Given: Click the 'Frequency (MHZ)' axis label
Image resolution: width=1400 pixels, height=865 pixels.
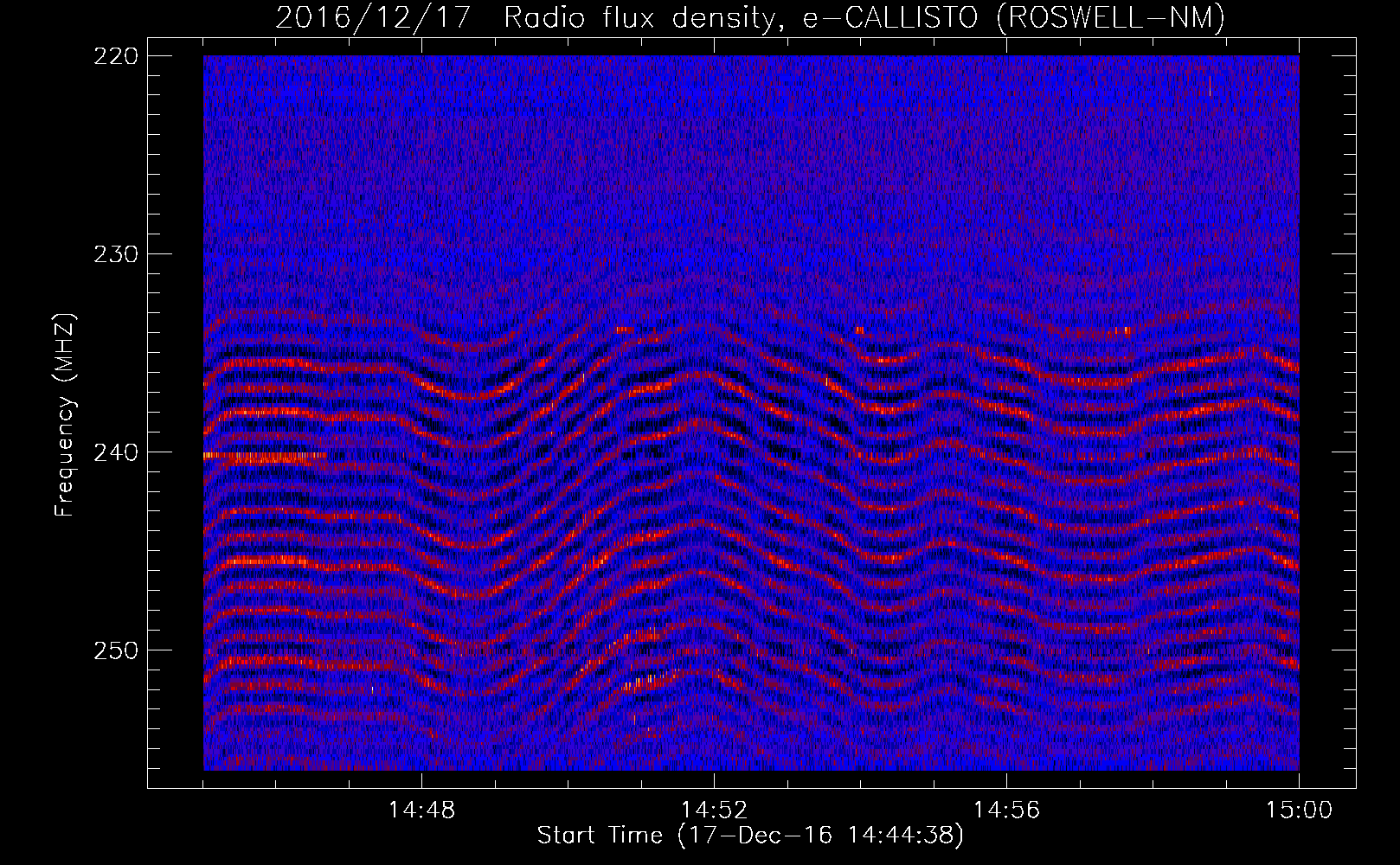Looking at the screenshot, I should [65, 414].
